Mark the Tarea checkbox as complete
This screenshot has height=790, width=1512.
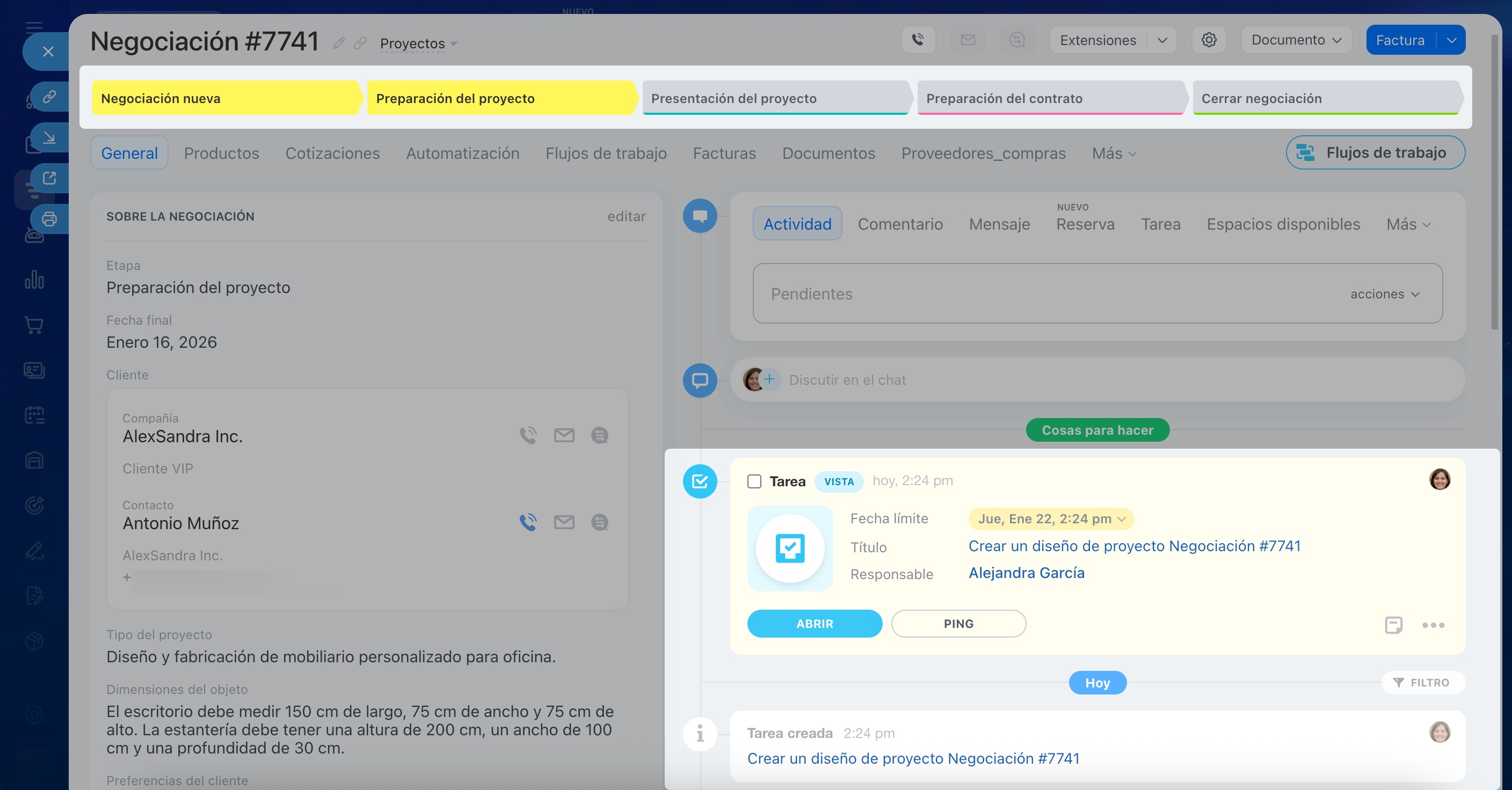click(754, 481)
